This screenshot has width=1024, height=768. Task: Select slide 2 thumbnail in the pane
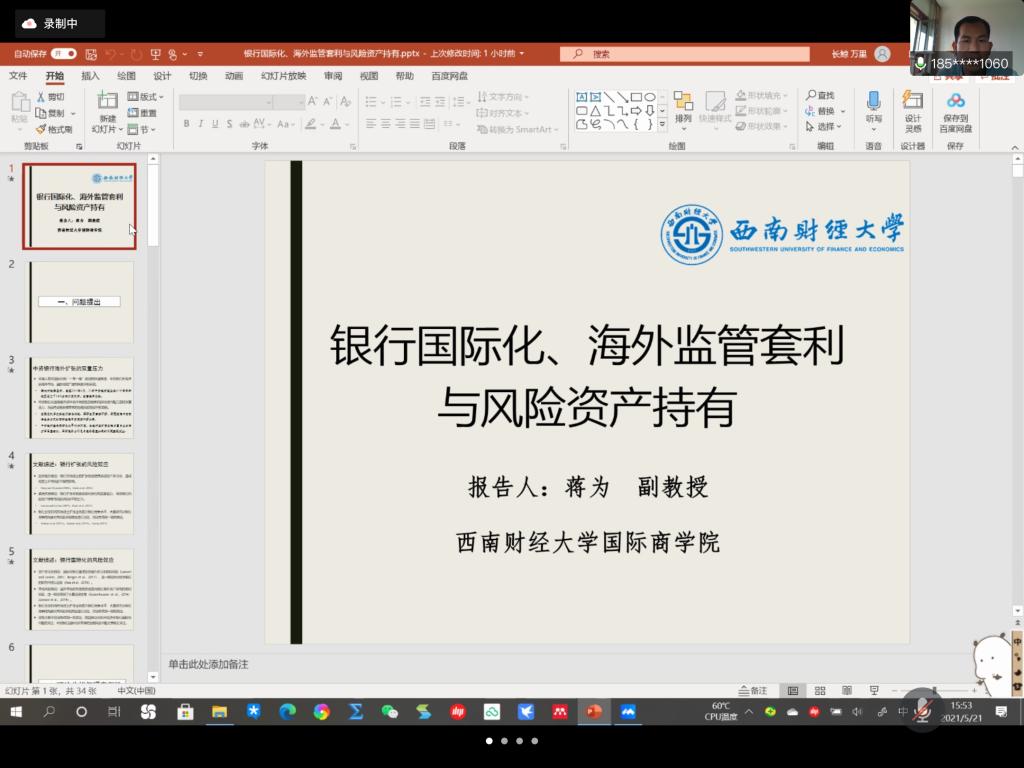click(80, 300)
